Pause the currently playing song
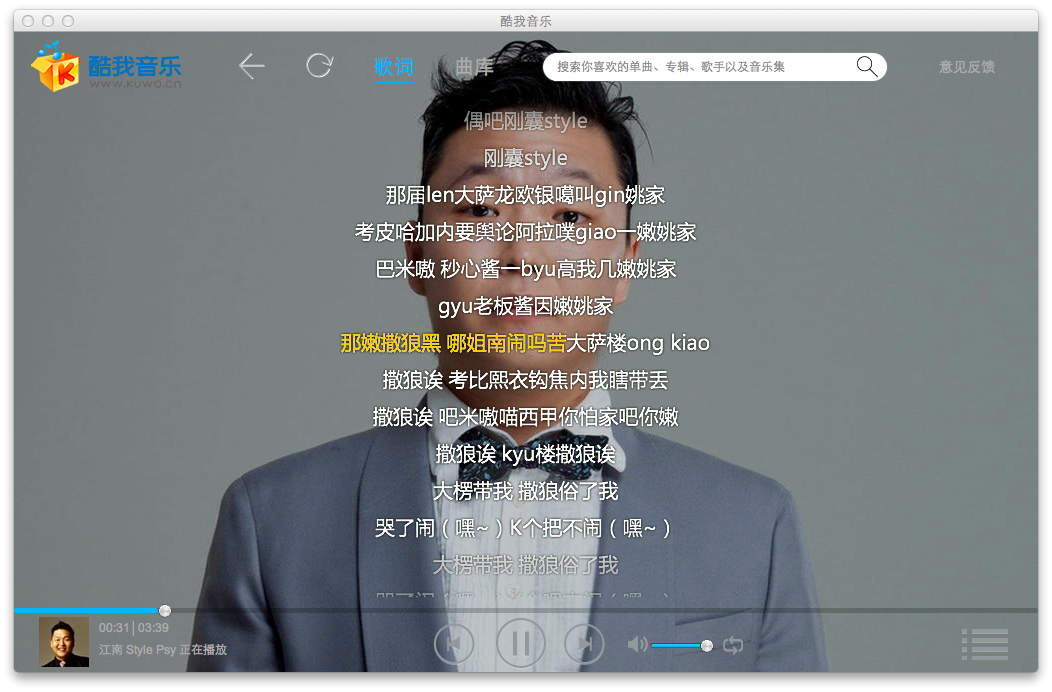Viewport: 1052px width, 692px height. 520,643
